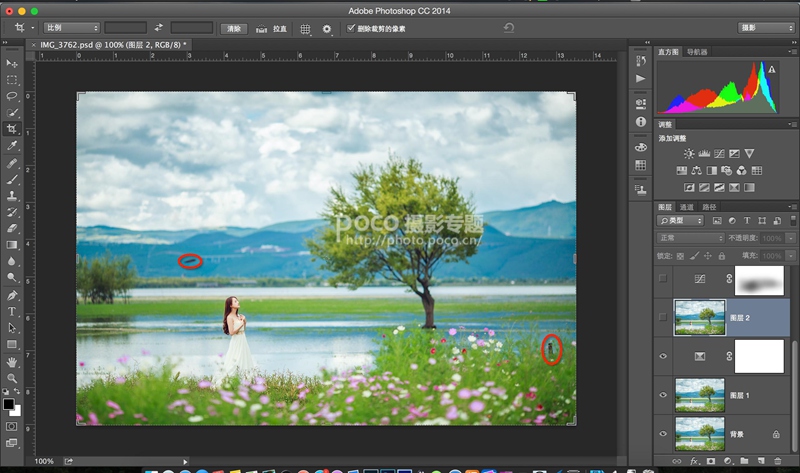The height and width of the screenshot is (473, 800).
Task: Open the Info panel icon
Action: (641, 122)
